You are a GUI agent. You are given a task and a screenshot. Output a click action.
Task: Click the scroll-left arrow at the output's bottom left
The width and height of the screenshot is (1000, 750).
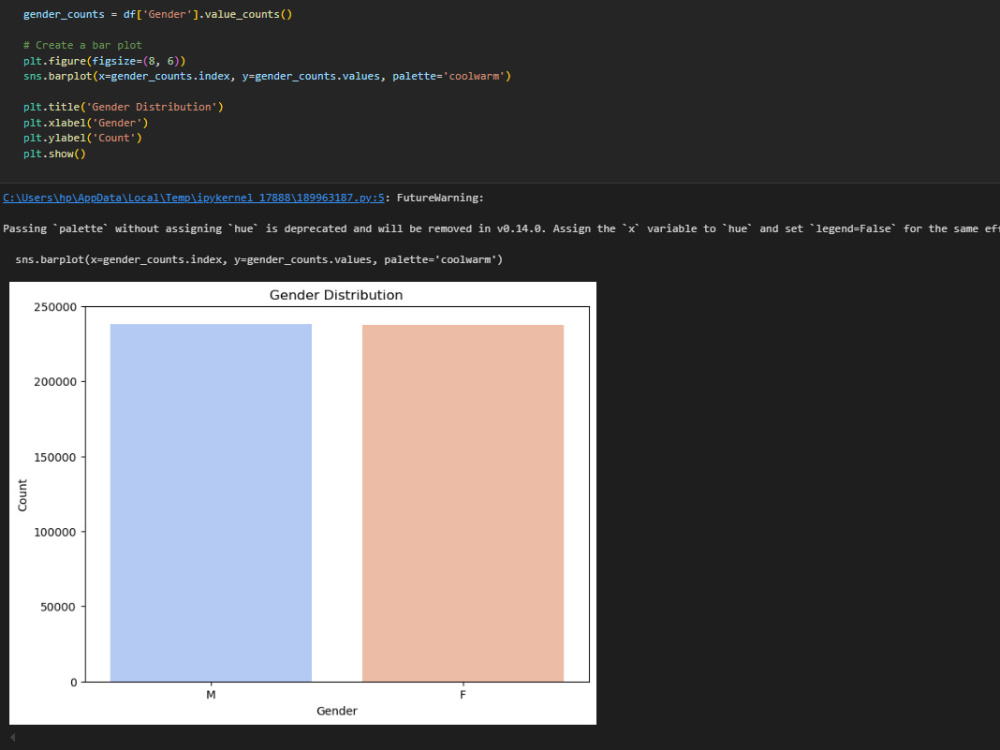pyautogui.click(x=12, y=737)
